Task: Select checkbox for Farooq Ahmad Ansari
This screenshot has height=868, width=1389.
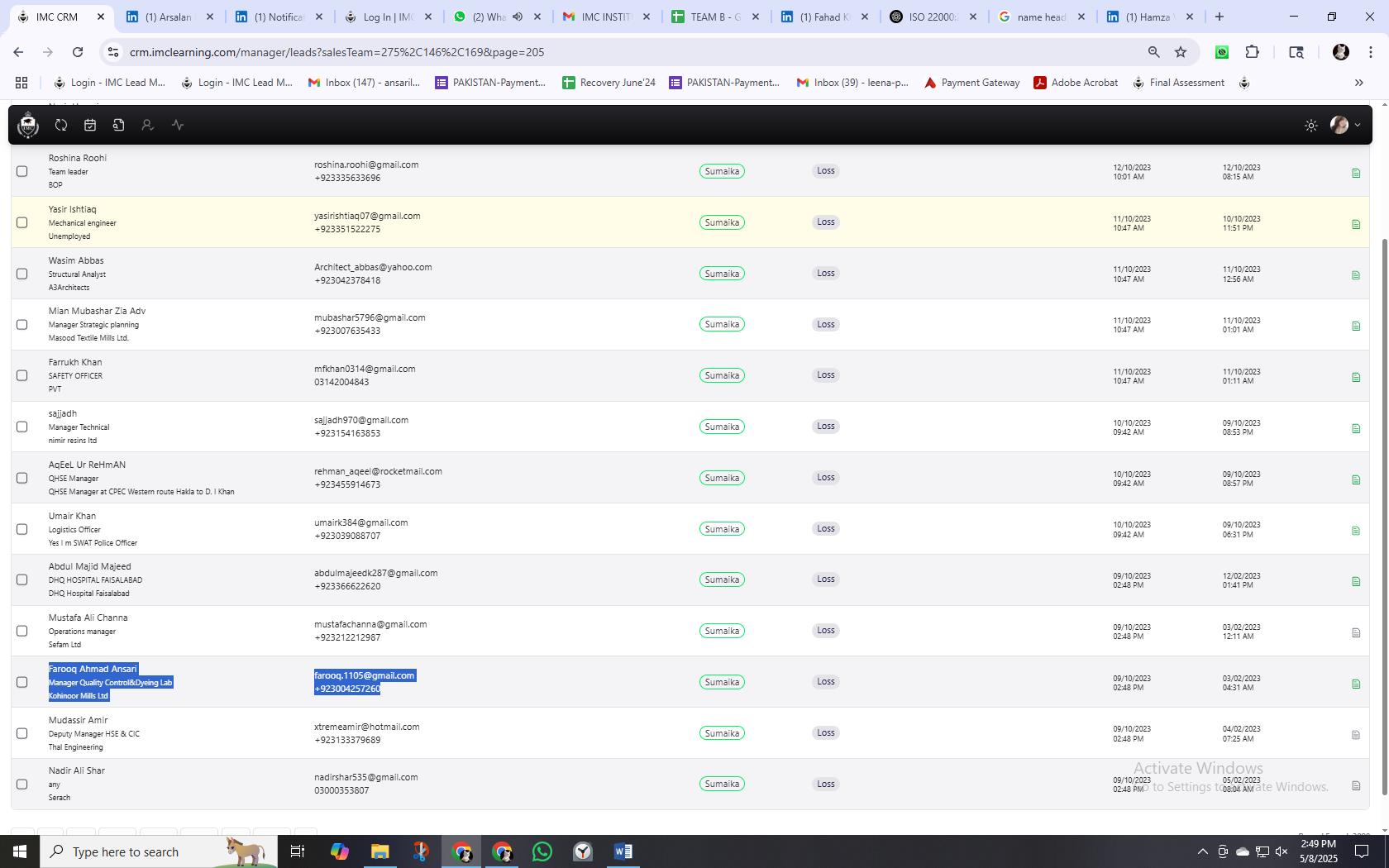Action: tap(22, 682)
